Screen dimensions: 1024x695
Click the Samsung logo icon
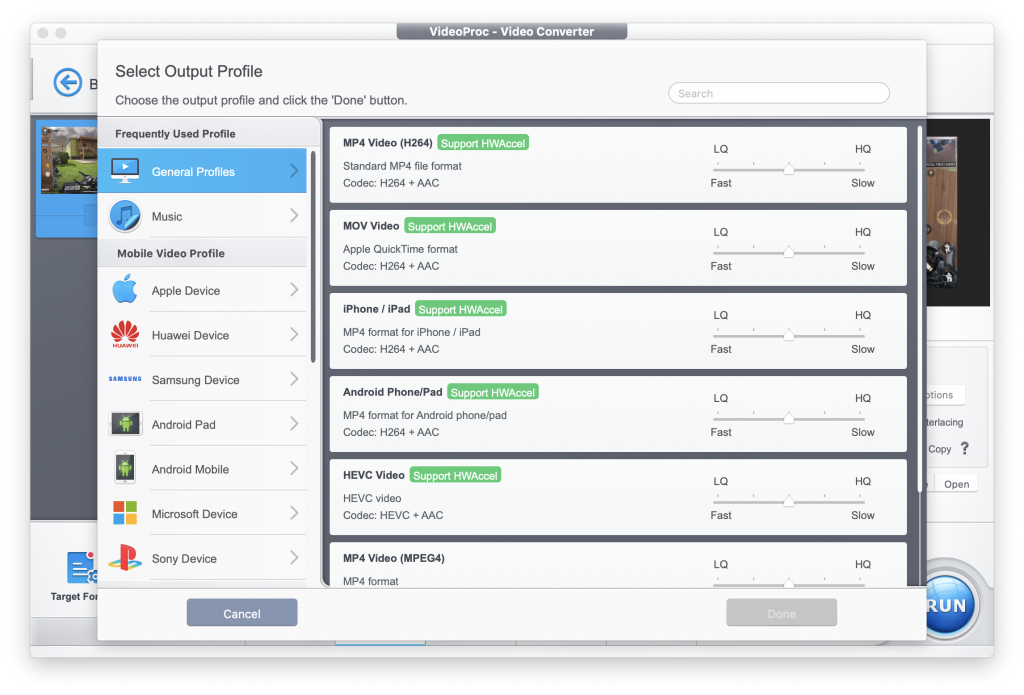click(x=125, y=379)
